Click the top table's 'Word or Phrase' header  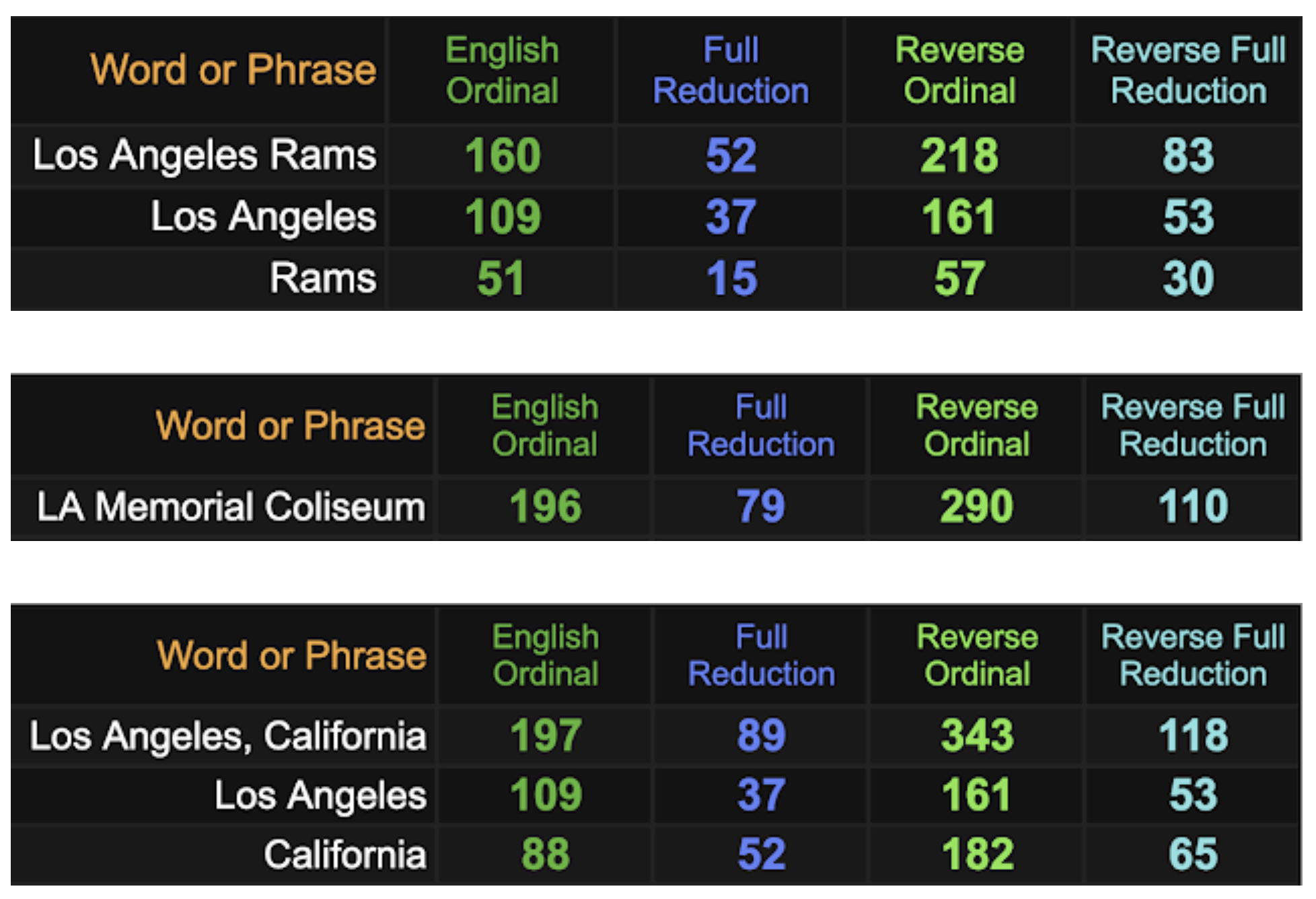pos(233,69)
